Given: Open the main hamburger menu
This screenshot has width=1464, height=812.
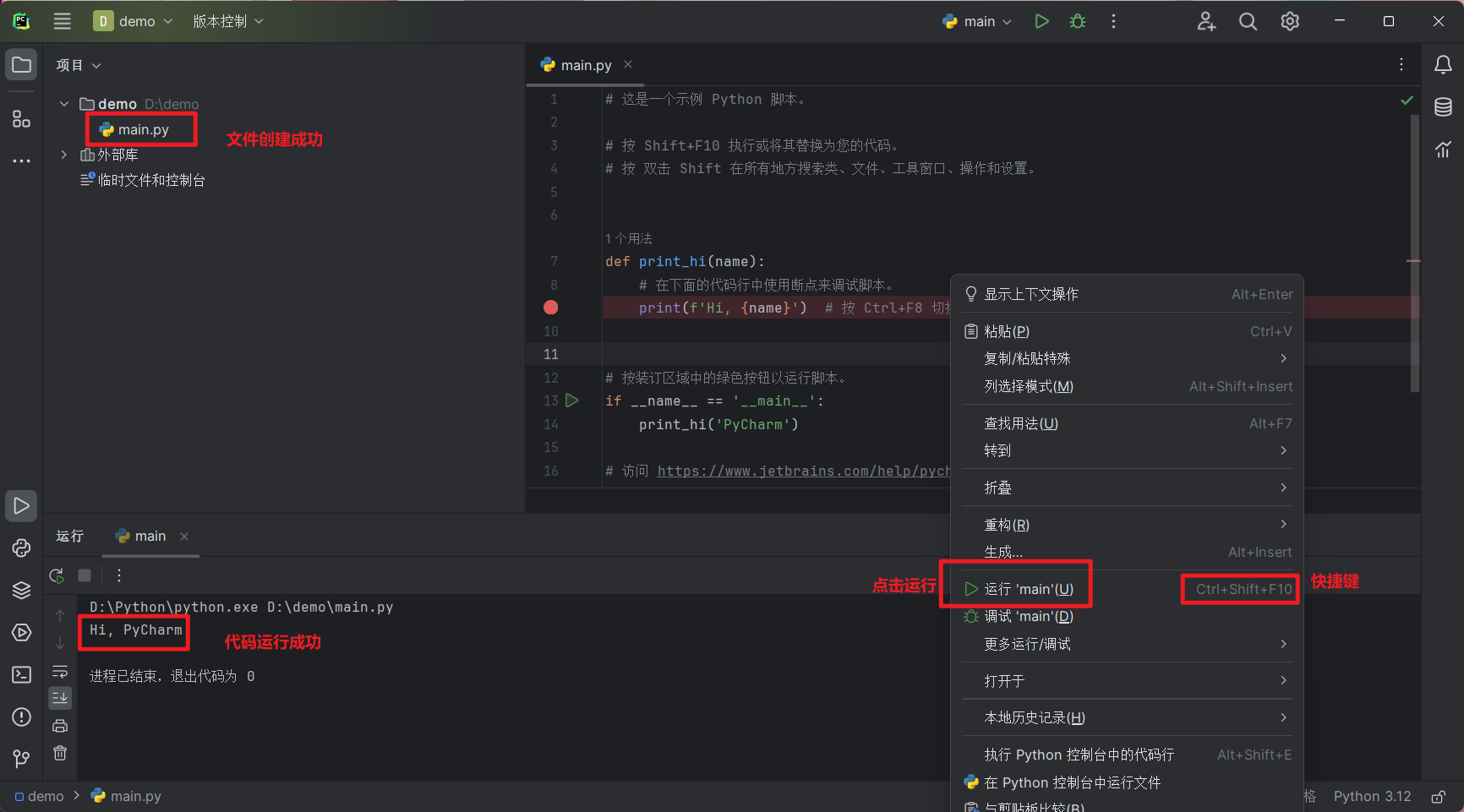Looking at the screenshot, I should click(63, 21).
